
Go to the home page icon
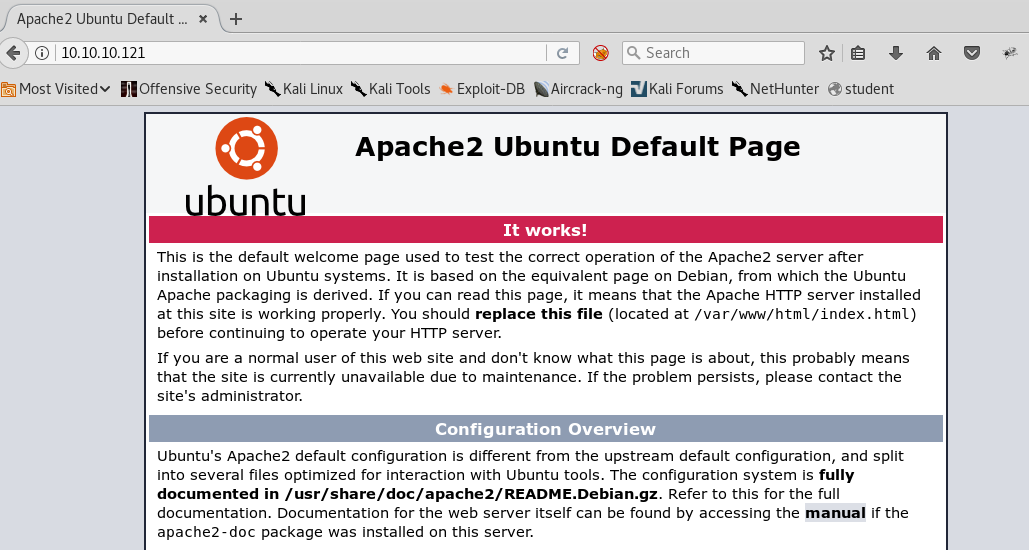pyautogui.click(x=934, y=53)
